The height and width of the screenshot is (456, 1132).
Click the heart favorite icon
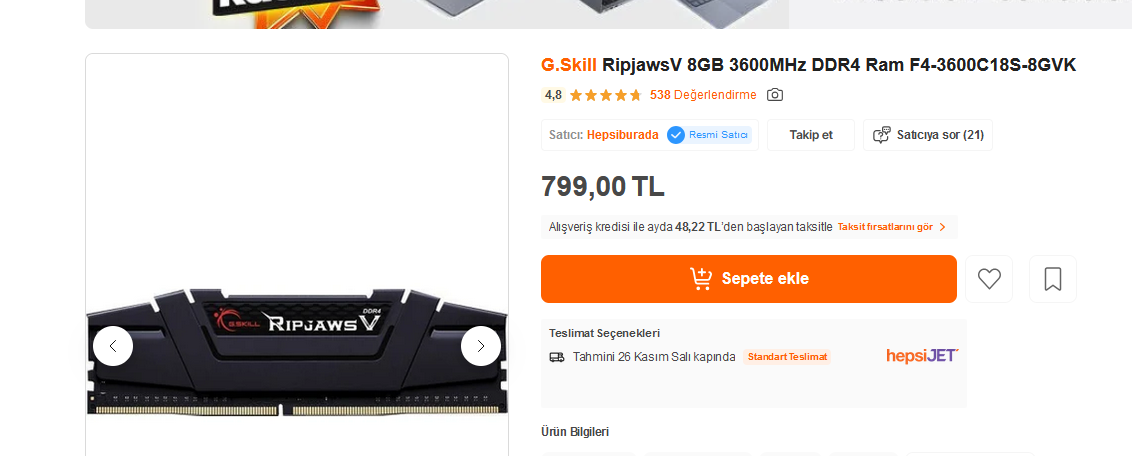(989, 279)
